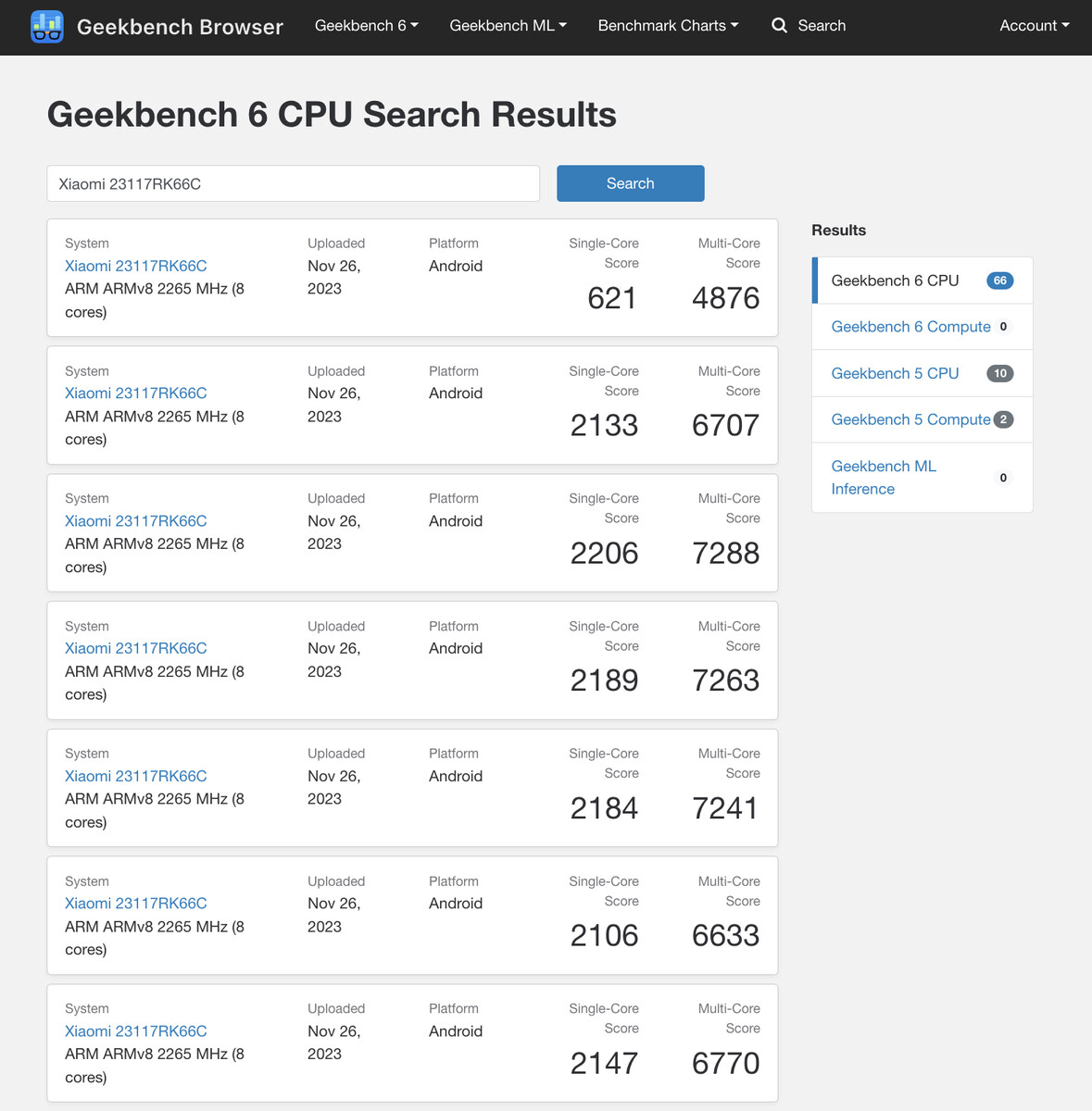Click the single-core score 2184

click(x=605, y=808)
